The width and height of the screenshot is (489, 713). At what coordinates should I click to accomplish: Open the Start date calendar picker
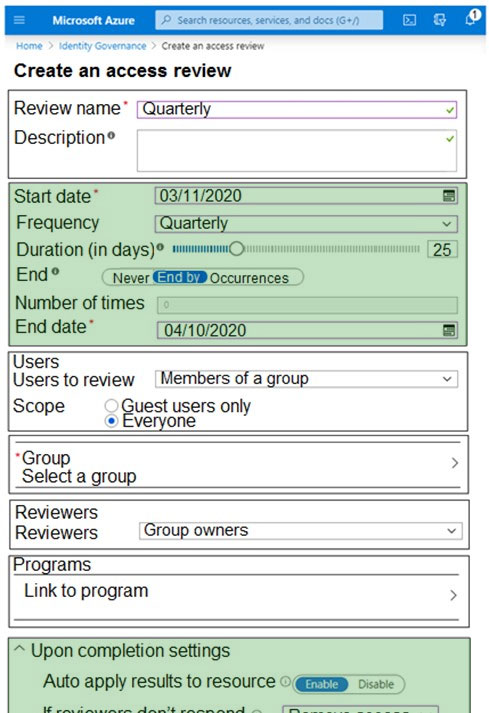pos(449,196)
